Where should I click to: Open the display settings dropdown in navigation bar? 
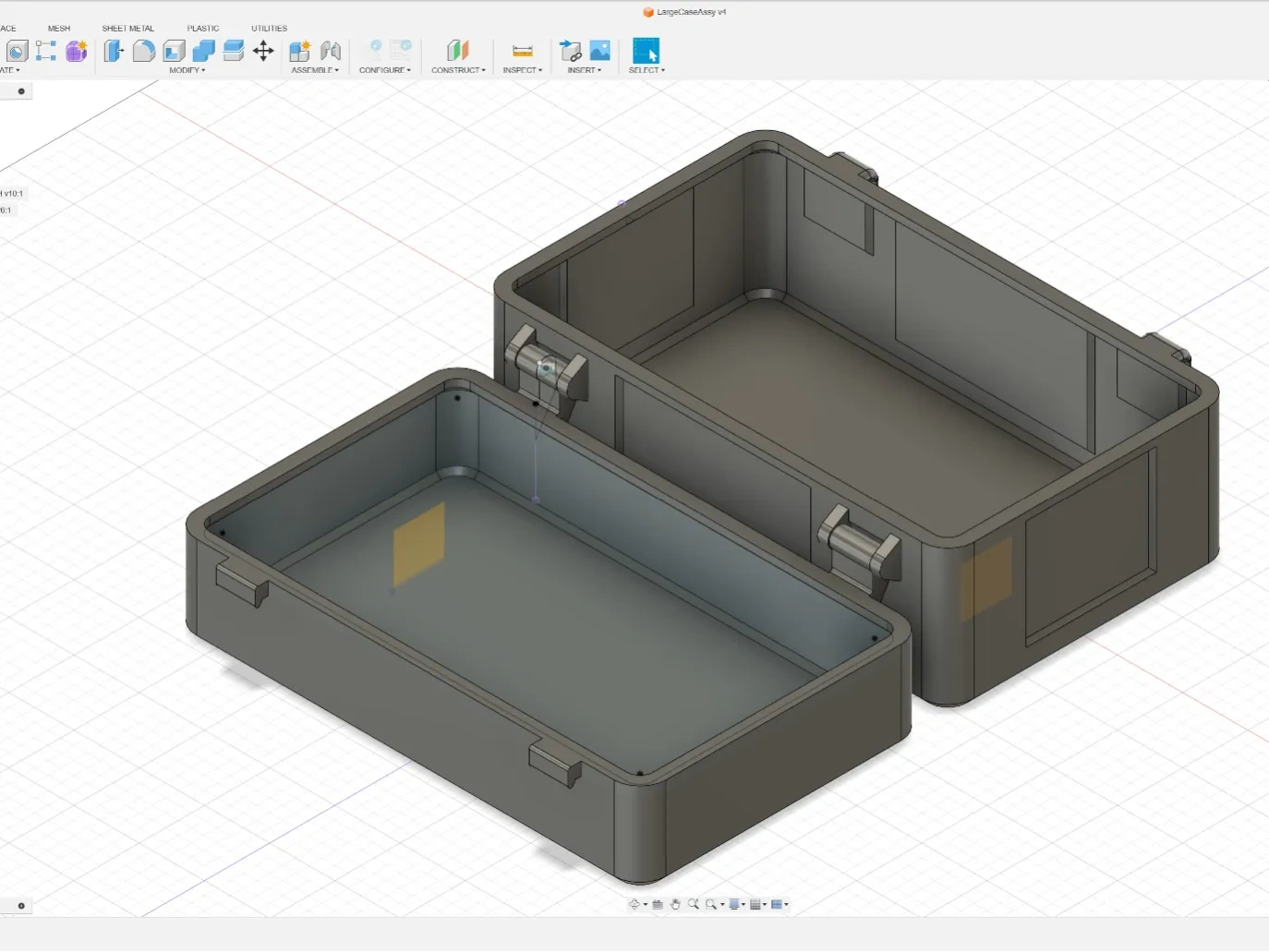pos(734,904)
